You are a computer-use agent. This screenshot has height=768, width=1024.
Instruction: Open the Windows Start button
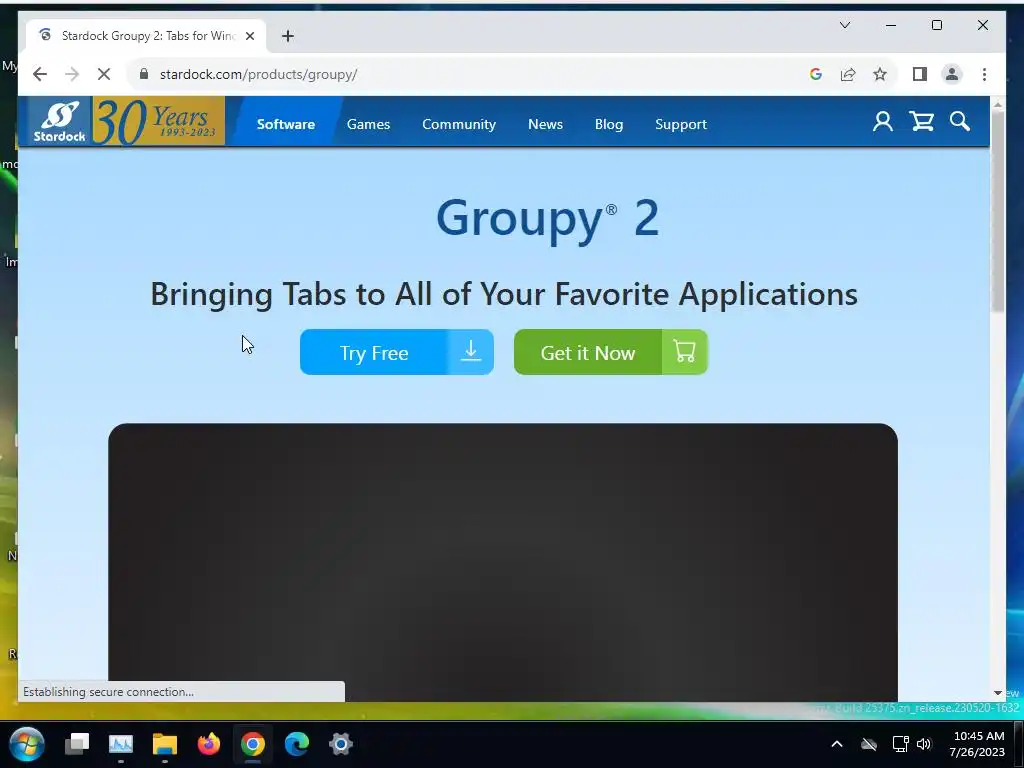click(x=27, y=744)
